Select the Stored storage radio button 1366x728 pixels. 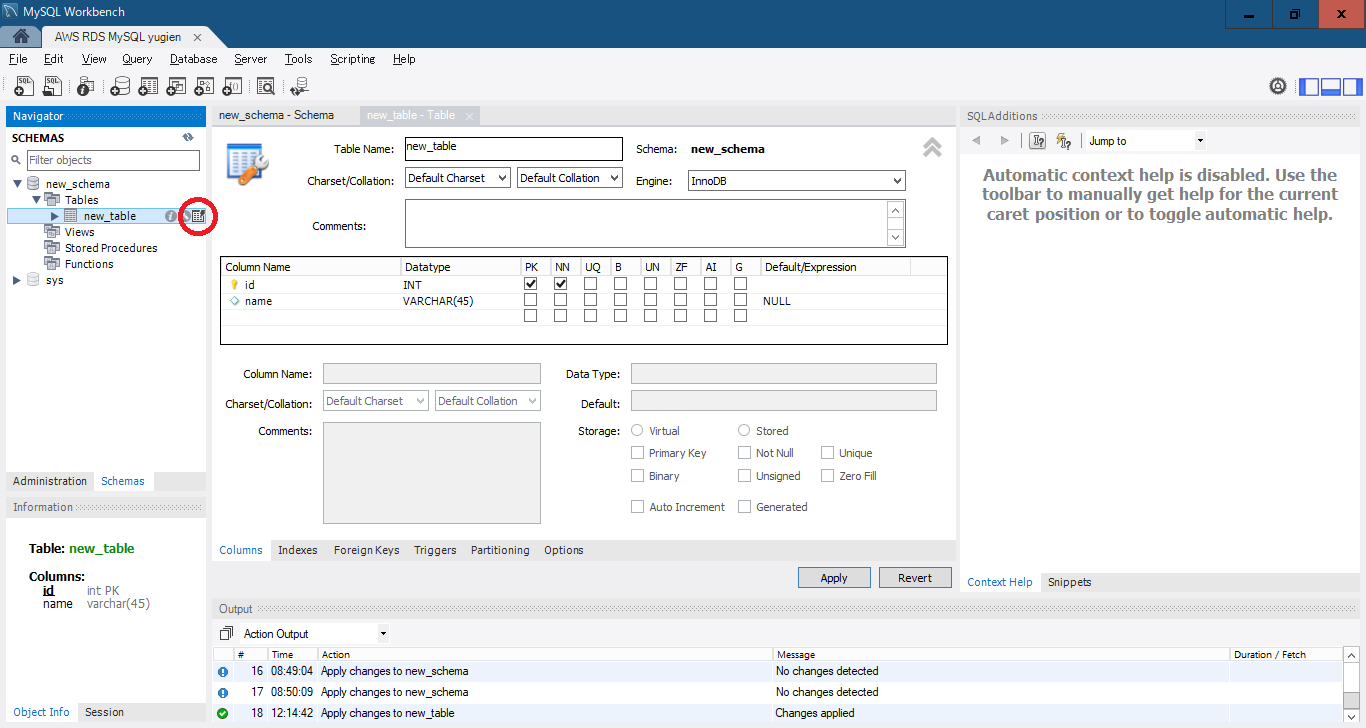[x=744, y=430]
